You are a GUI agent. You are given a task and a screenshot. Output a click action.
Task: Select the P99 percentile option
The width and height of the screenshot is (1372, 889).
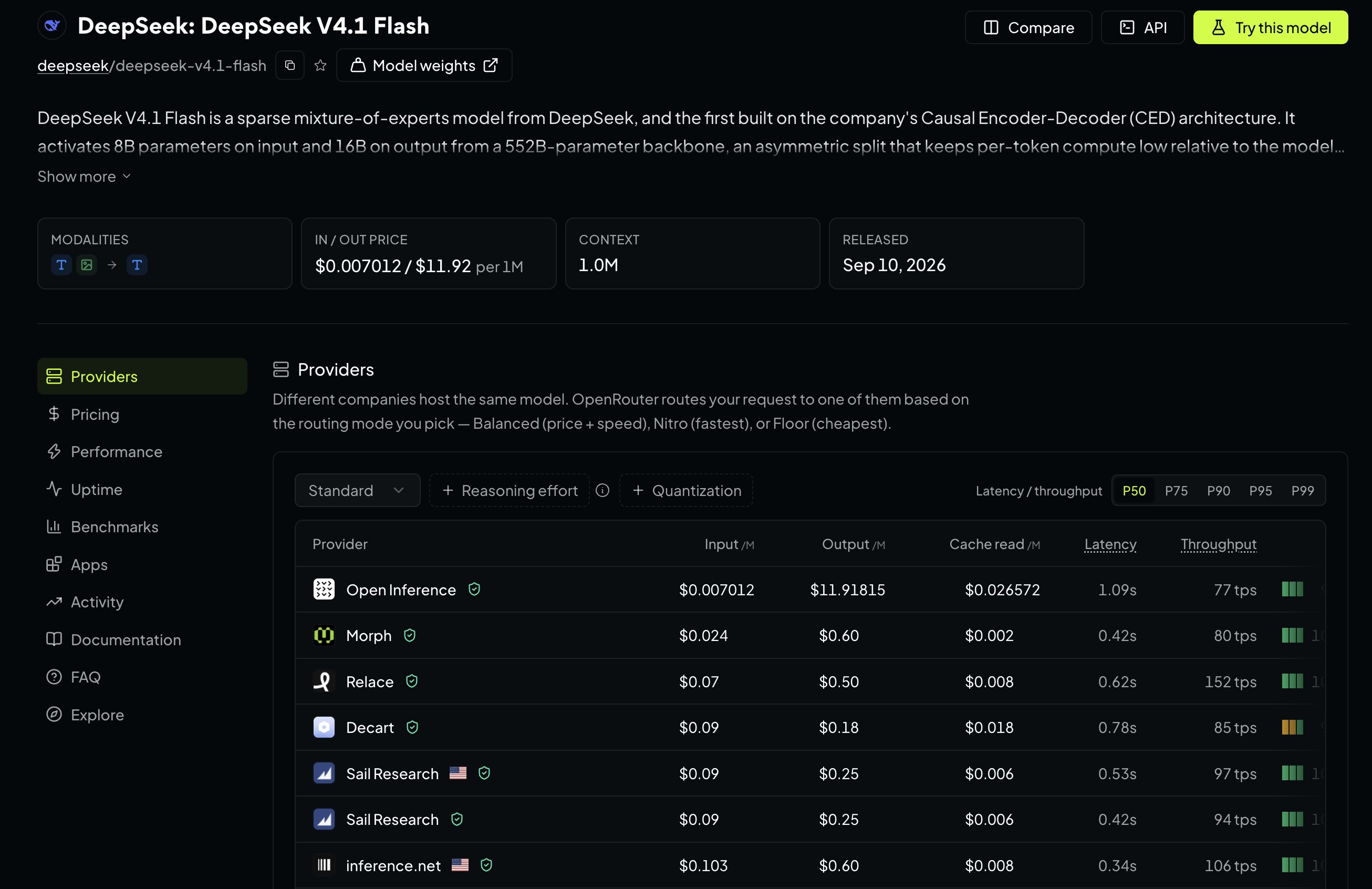pos(1302,491)
